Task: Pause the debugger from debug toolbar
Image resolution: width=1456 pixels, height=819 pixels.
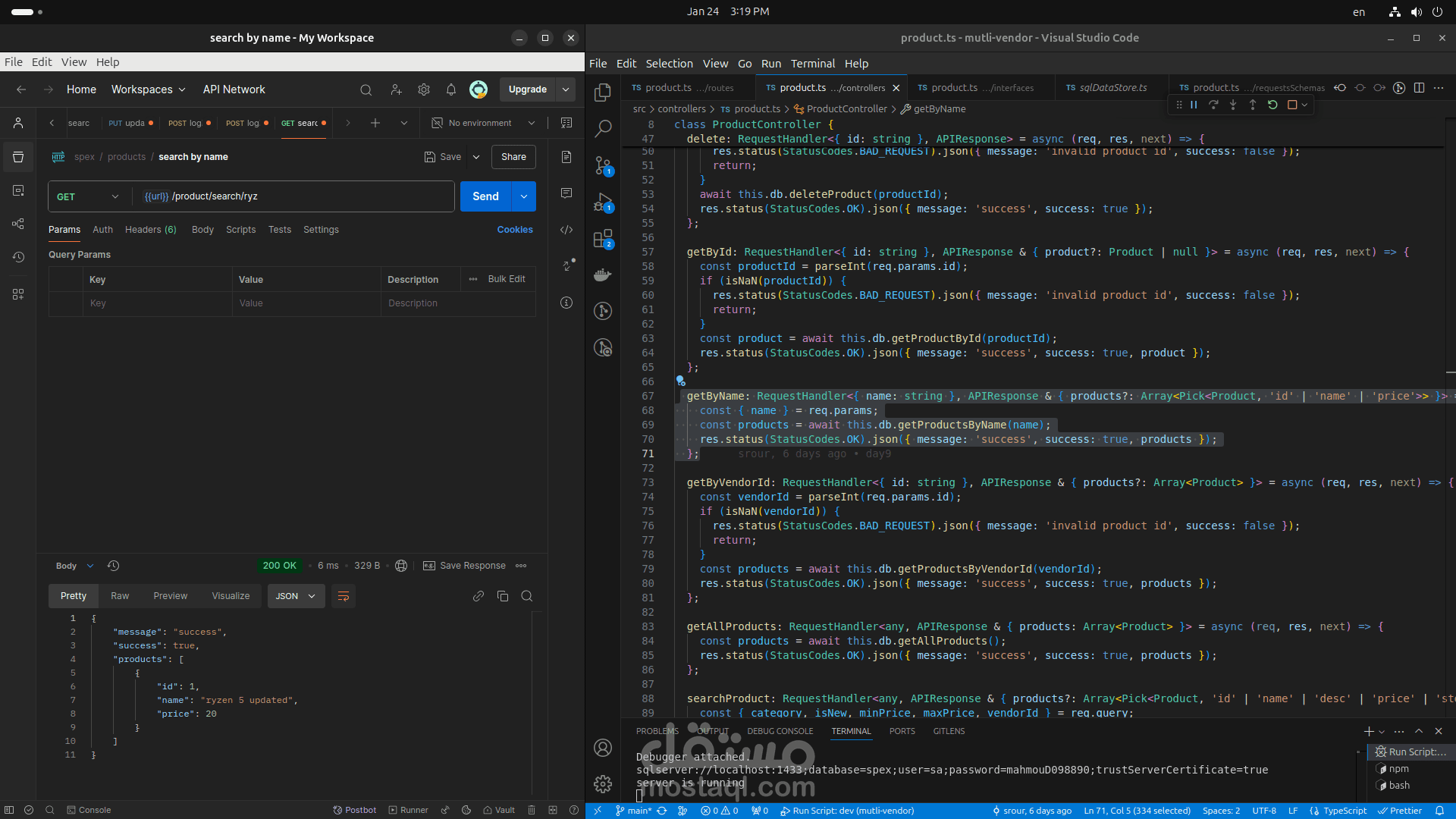Action: 1194,105
